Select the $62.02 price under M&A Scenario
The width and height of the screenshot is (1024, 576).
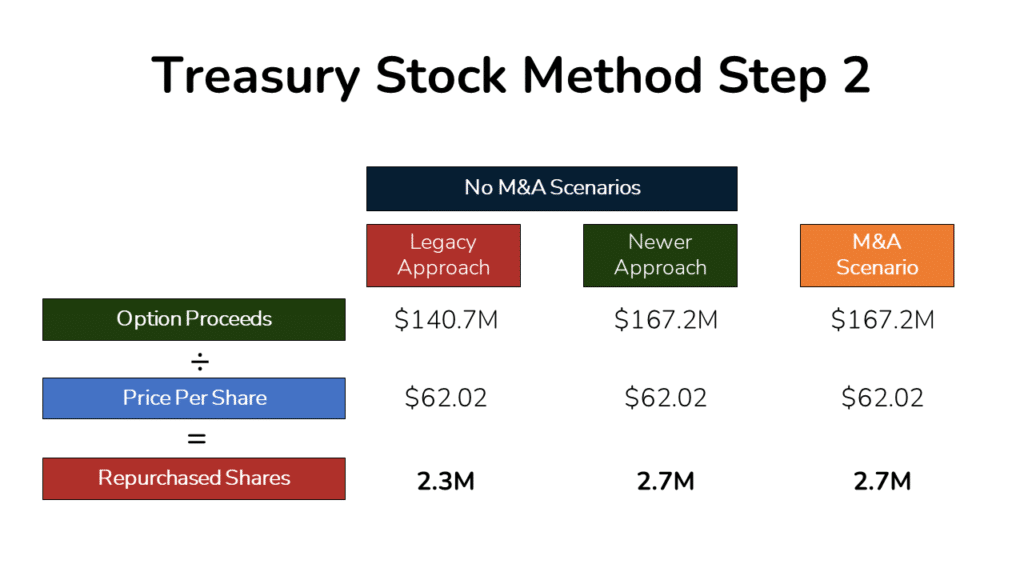[883, 398]
